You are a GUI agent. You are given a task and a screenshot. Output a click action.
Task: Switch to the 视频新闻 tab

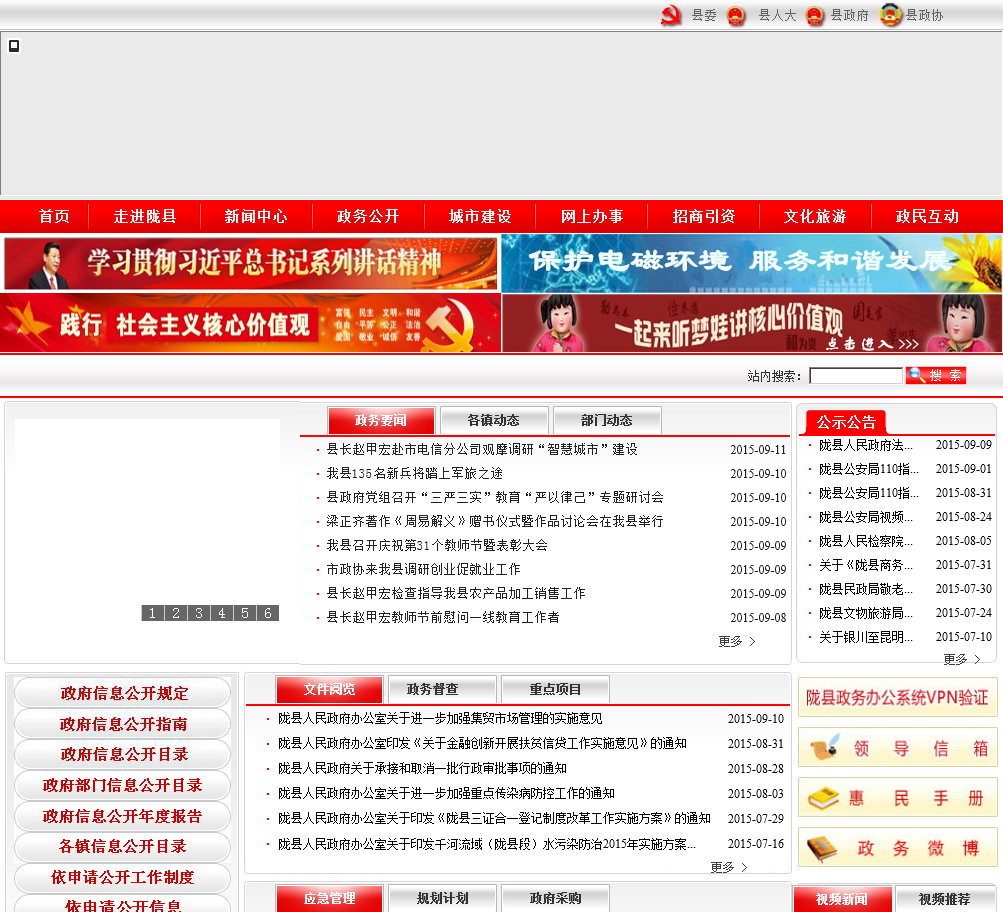click(x=842, y=899)
